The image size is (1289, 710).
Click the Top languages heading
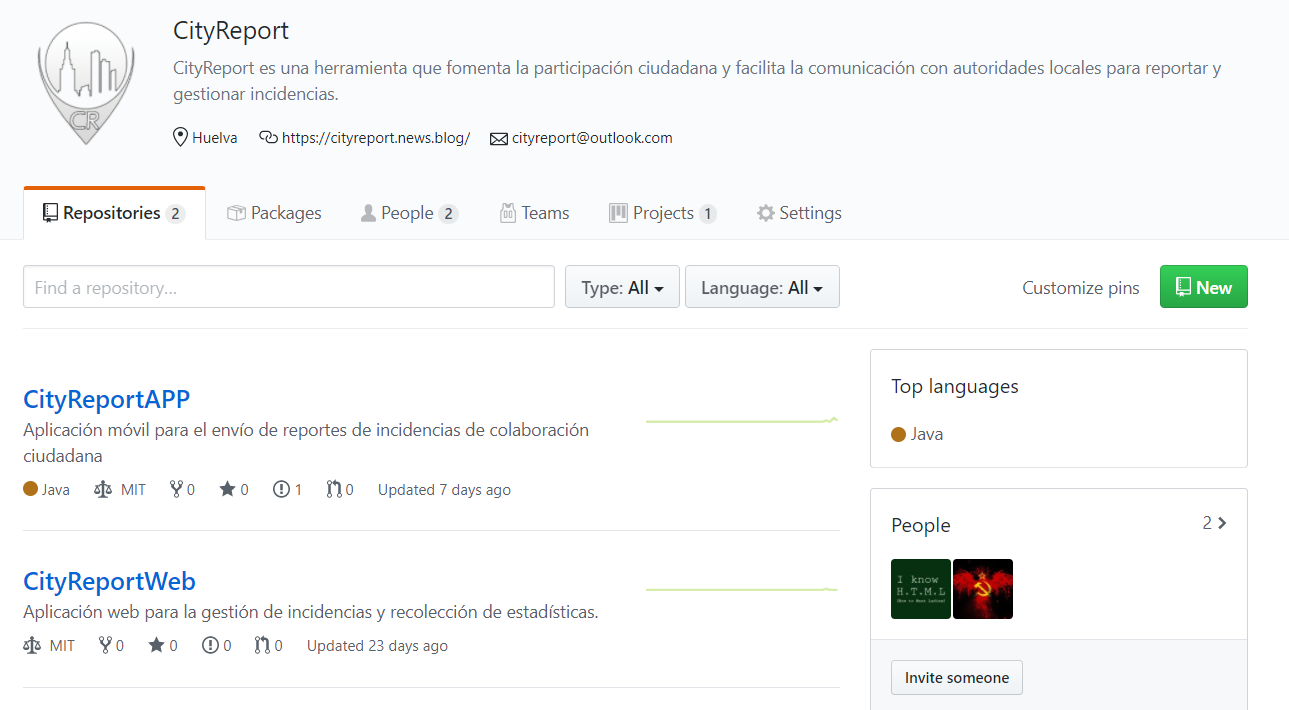pyautogui.click(x=955, y=386)
